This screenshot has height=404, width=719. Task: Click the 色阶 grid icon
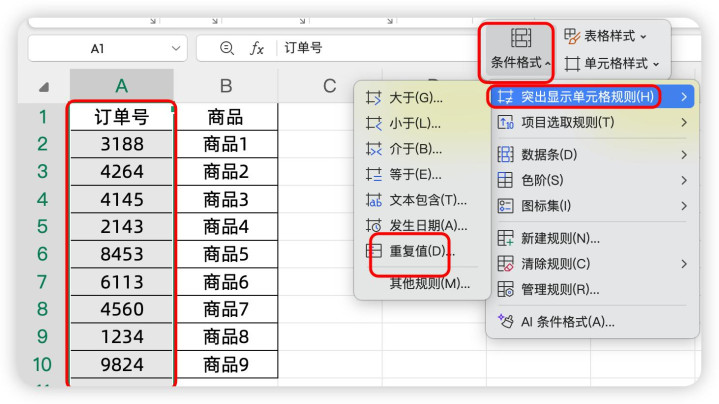point(505,180)
